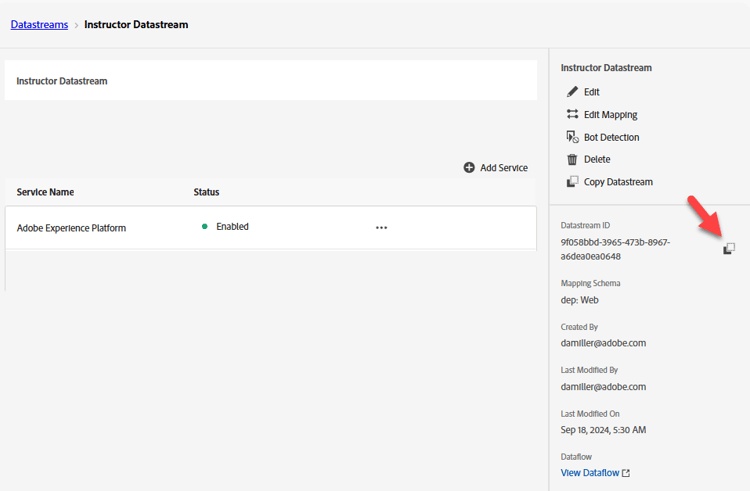750x491 pixels.
Task: Click the Enabled status text
Action: 232,227
